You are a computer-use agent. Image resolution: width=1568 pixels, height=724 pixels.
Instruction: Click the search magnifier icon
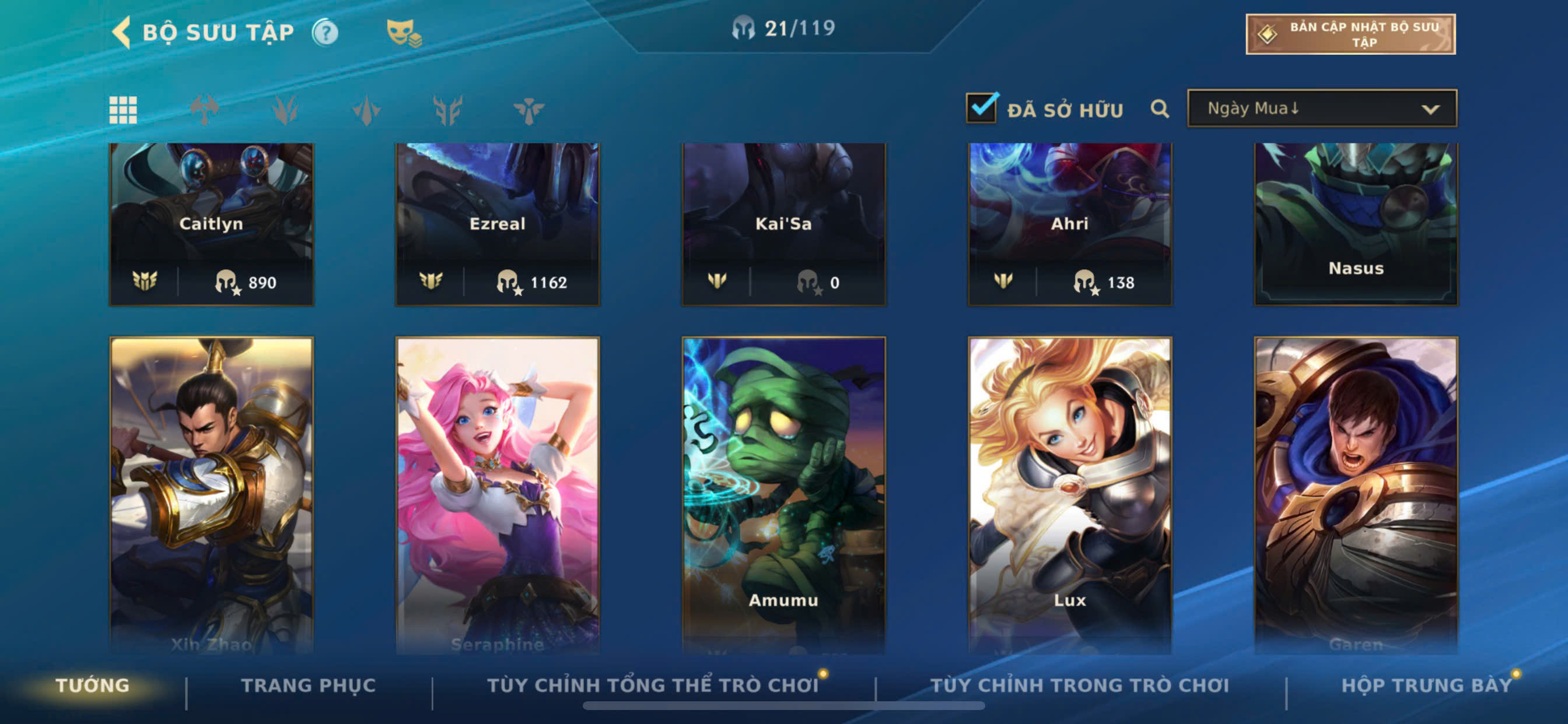click(1160, 109)
